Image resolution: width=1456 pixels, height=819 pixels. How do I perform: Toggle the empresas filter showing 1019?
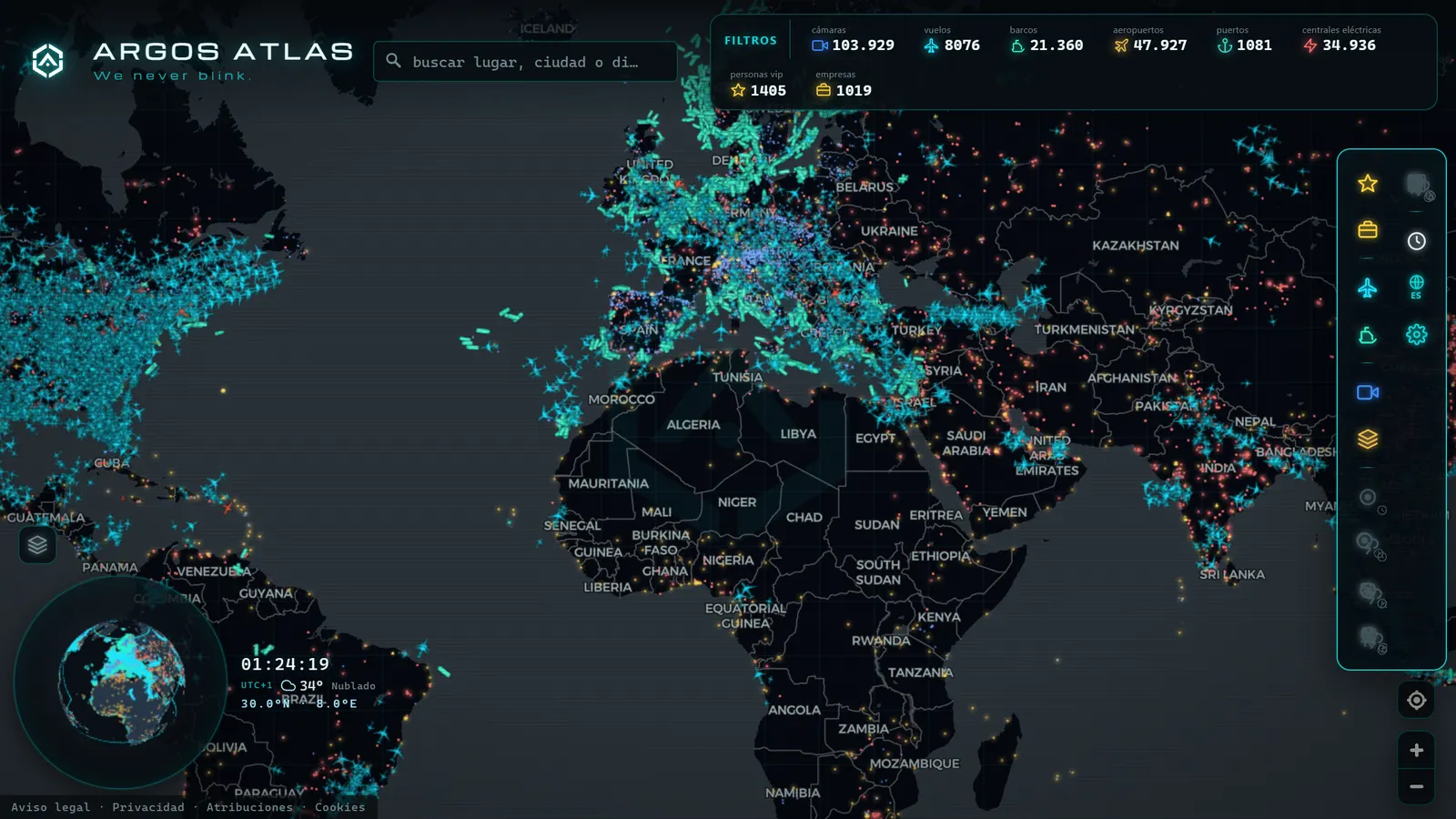pos(844,85)
